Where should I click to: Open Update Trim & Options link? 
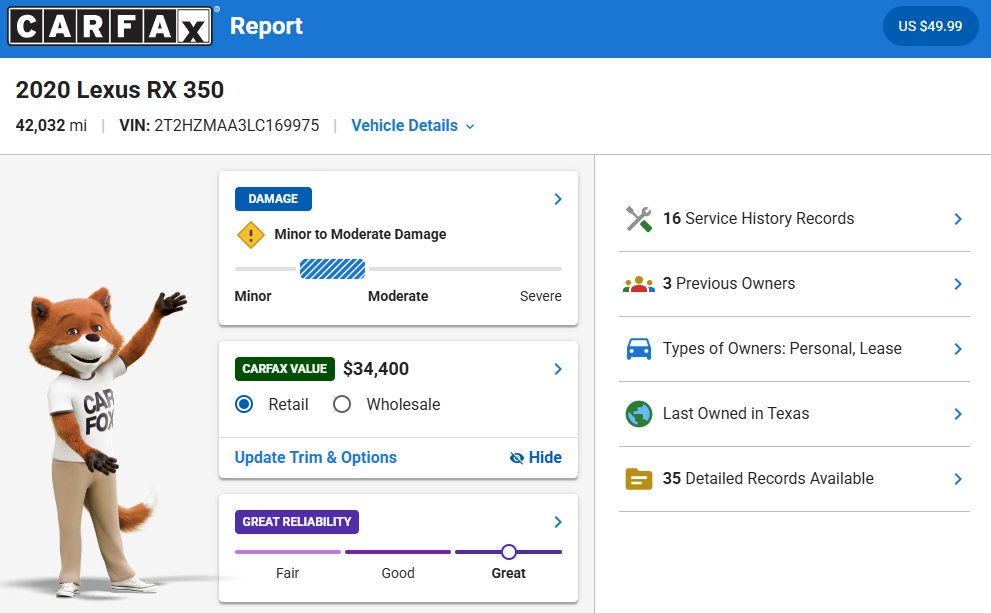(x=315, y=457)
